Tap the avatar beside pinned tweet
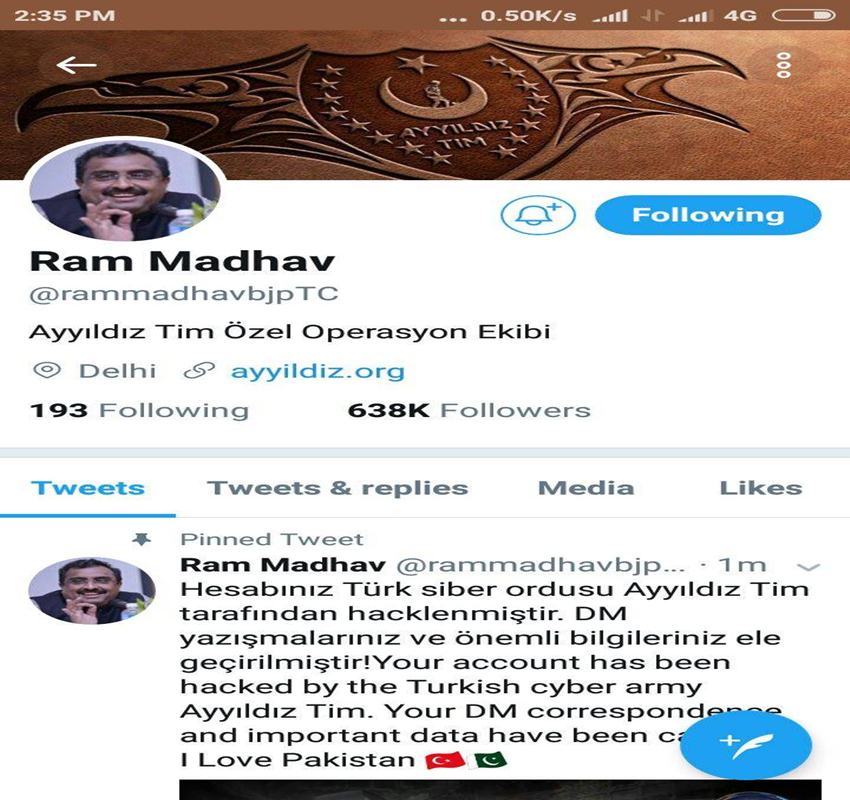The height and width of the screenshot is (800, 850). tap(92, 591)
